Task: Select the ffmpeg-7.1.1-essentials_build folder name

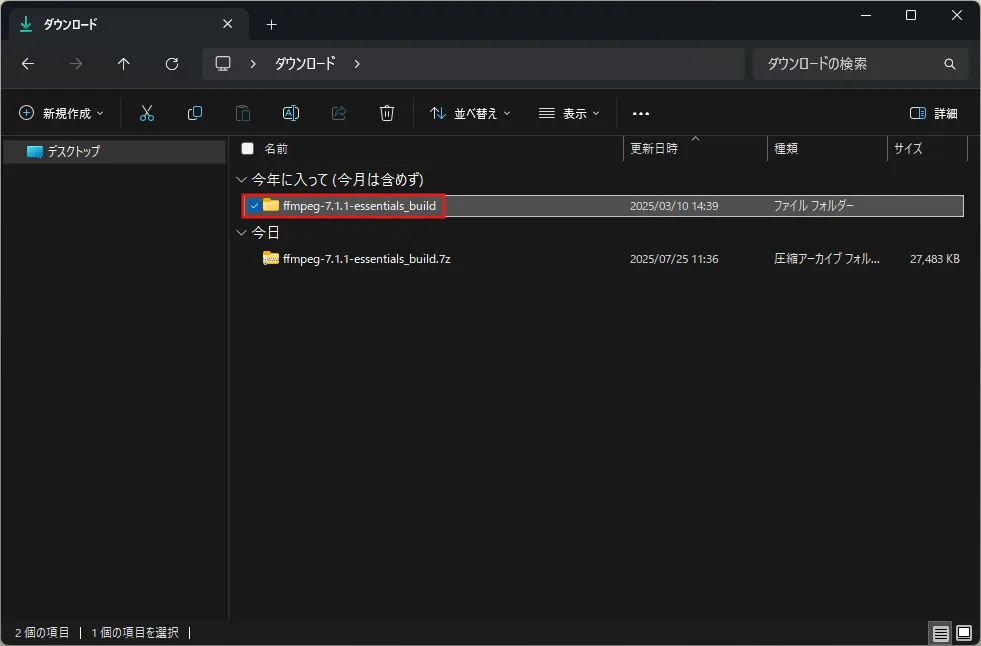Action: 359,206
